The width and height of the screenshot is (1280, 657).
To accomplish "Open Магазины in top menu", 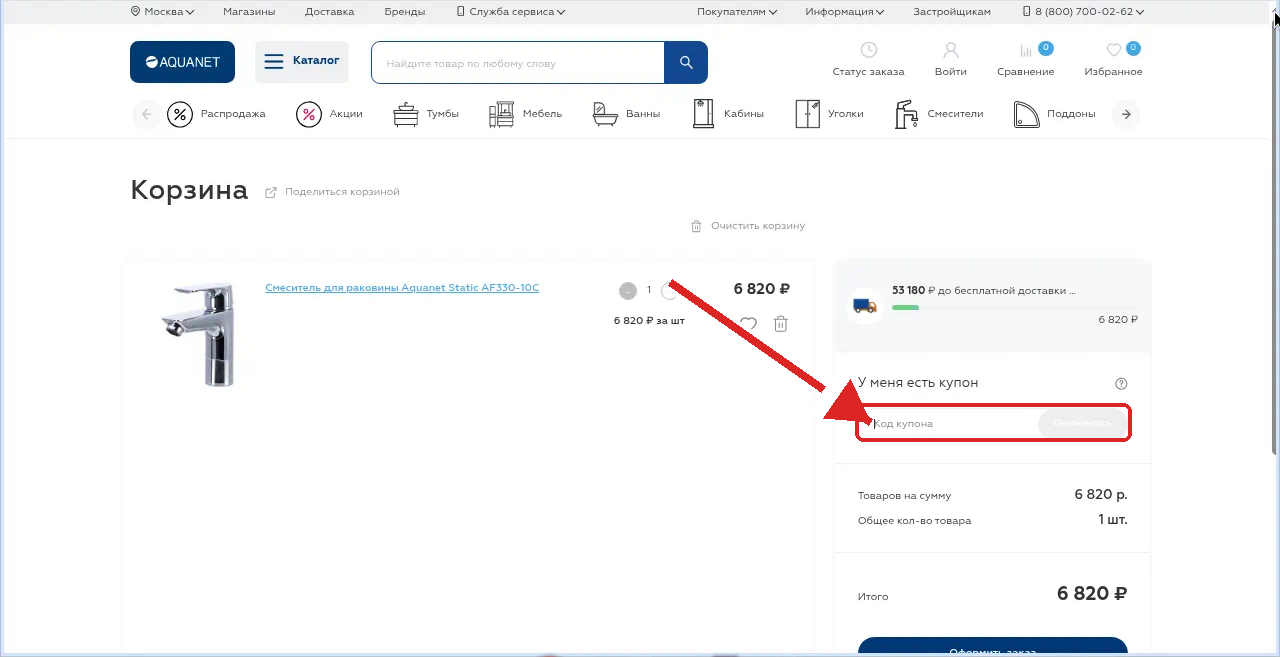I will (x=249, y=12).
